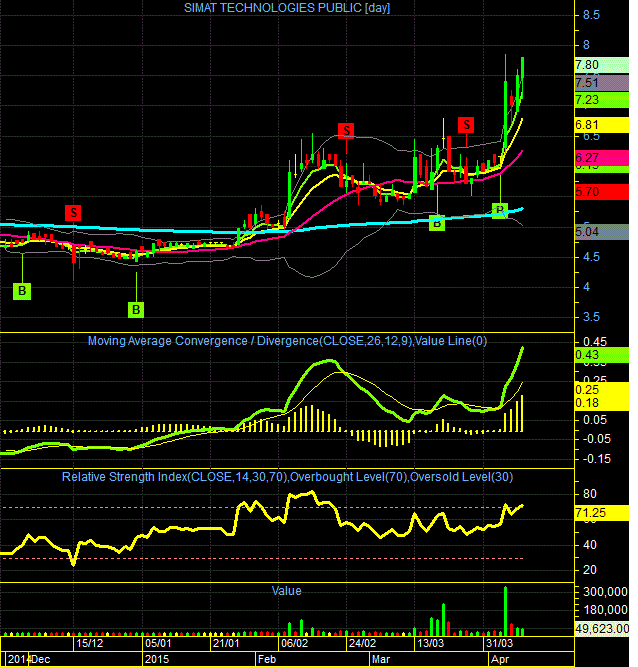Click the Relative Strength Index panel title

coord(287,477)
